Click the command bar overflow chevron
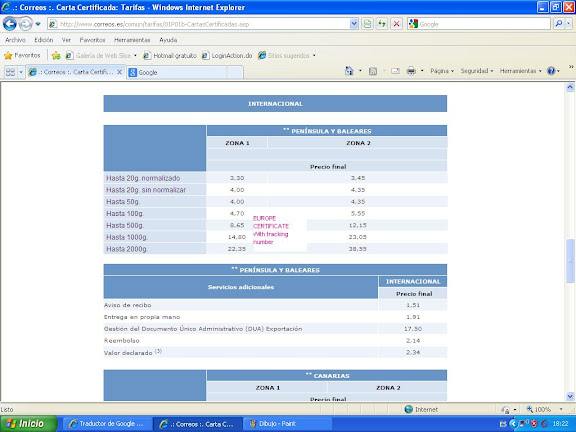 point(571,67)
